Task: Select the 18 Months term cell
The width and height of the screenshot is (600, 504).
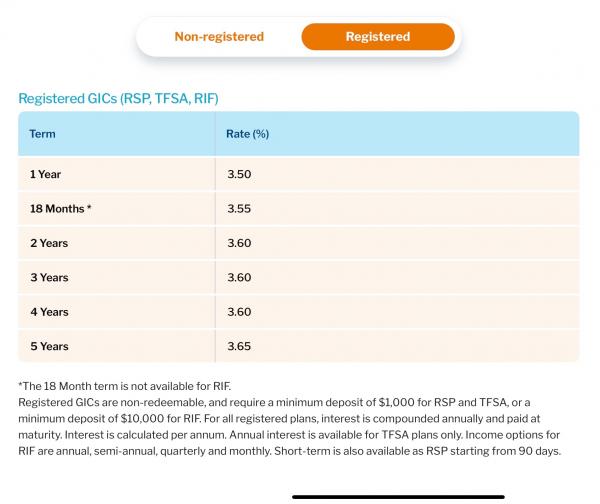Action: point(61,209)
